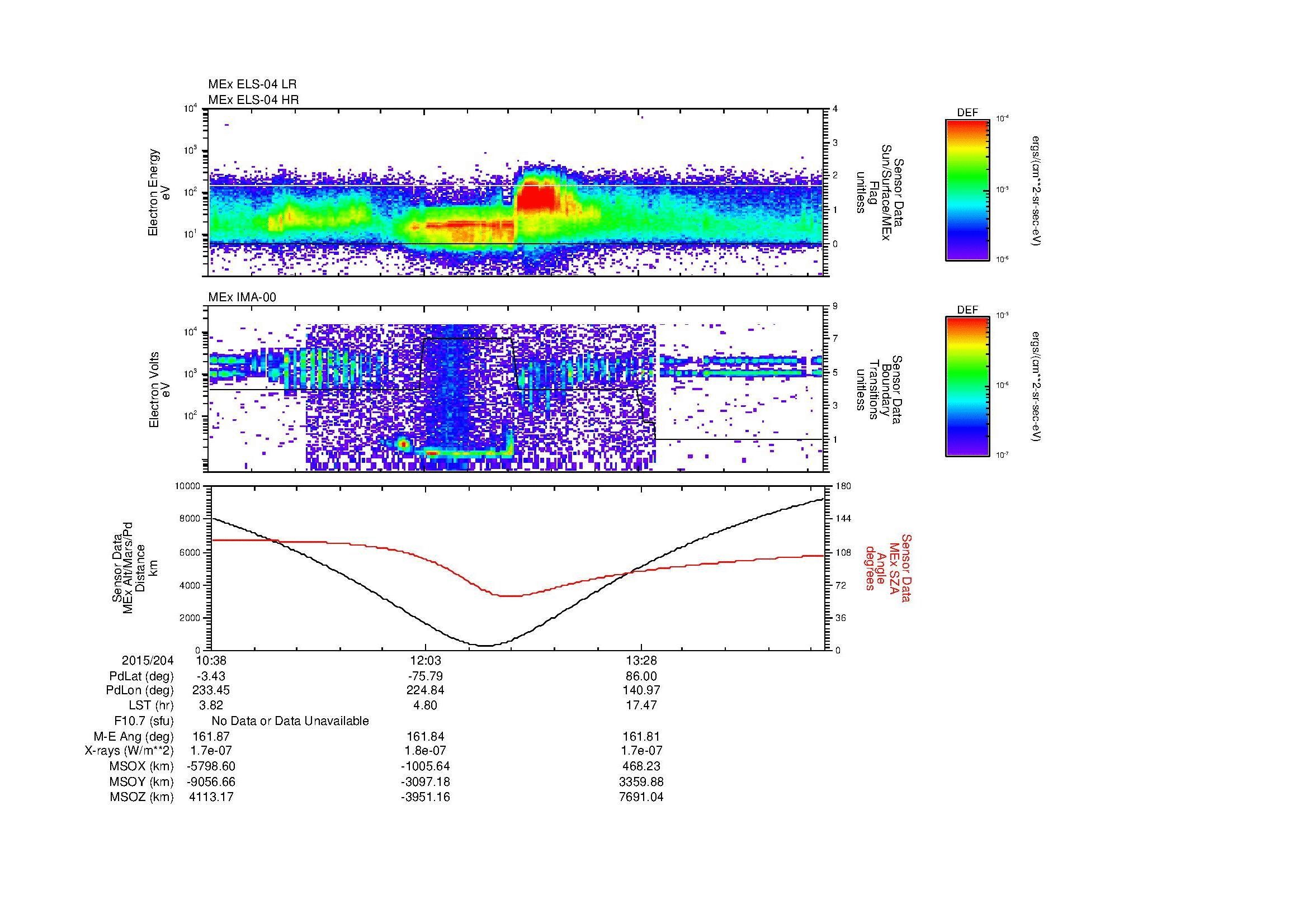Click the time tick '10:38'
The width and height of the screenshot is (1308, 924).
click(211, 660)
